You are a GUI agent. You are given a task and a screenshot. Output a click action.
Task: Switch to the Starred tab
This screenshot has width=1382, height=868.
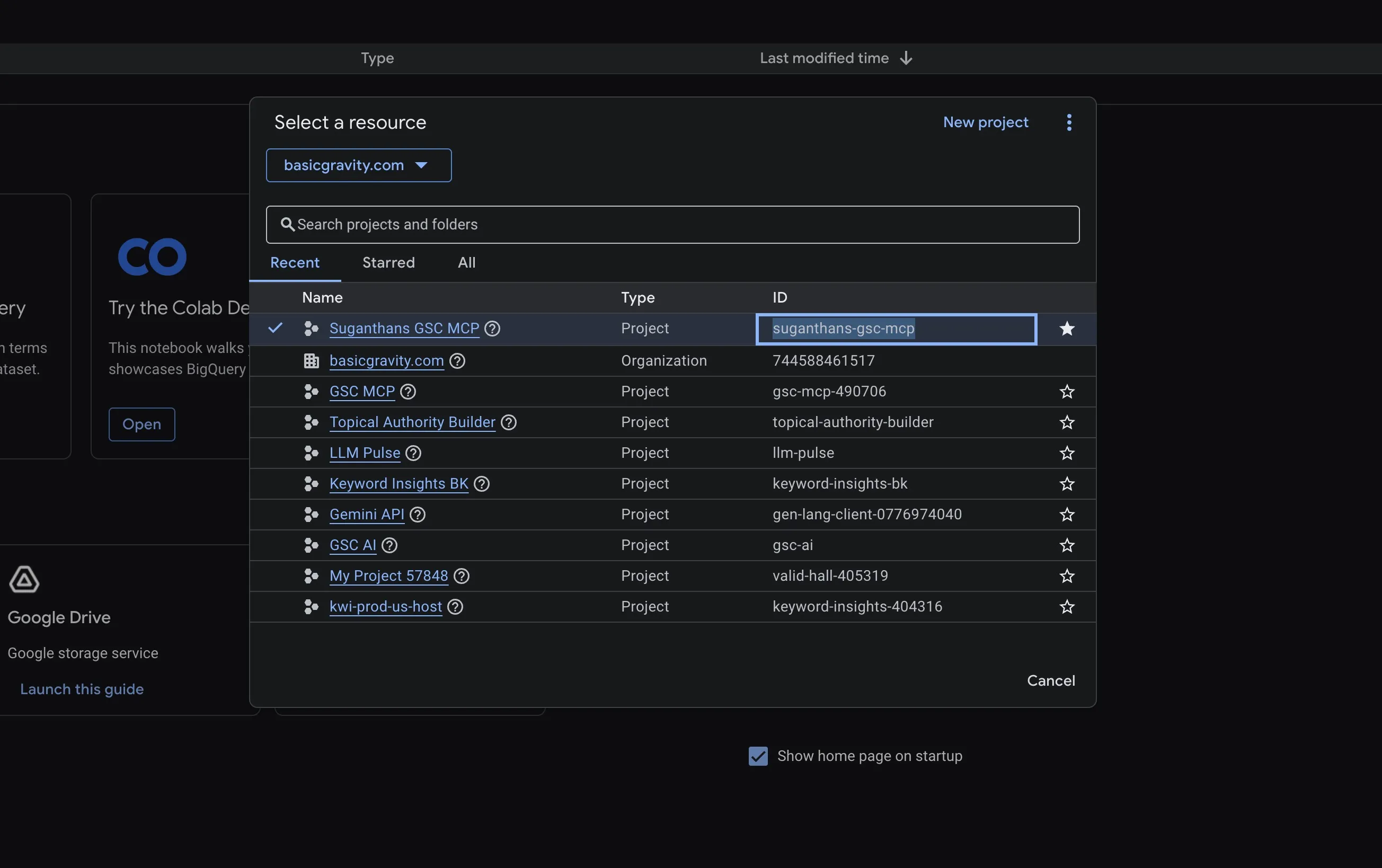(388, 263)
